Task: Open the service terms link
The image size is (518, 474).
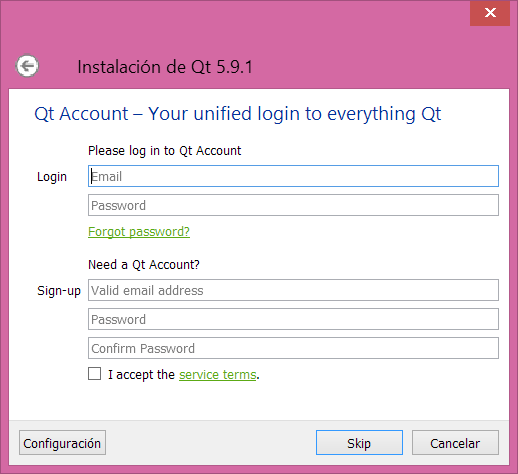Action: coord(218,375)
